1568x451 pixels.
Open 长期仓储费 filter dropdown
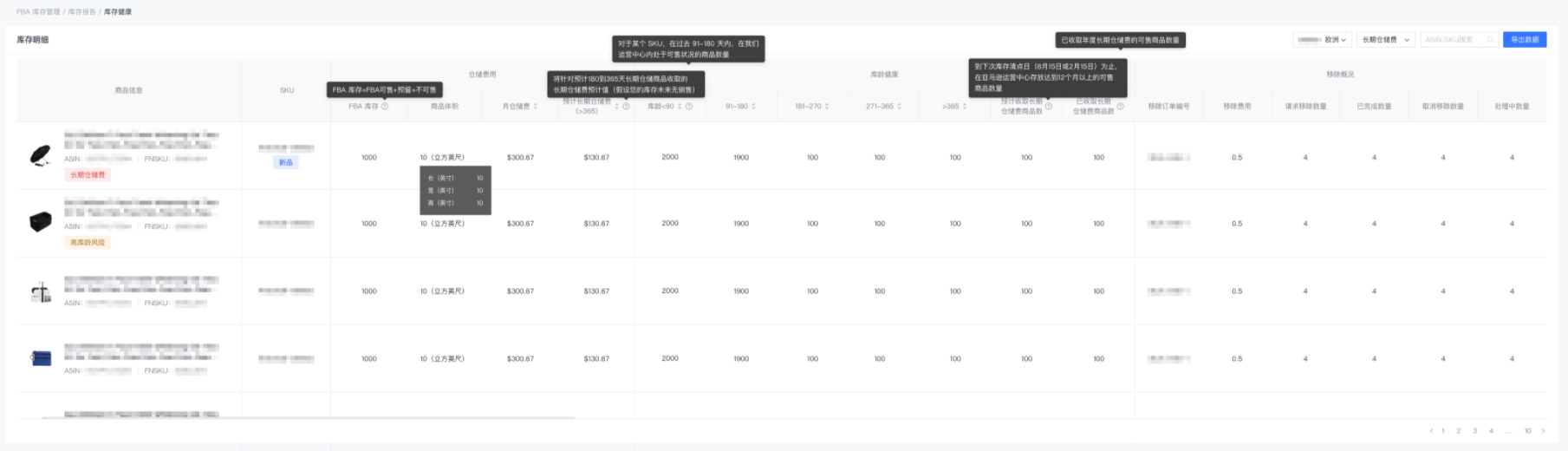click(1386, 40)
